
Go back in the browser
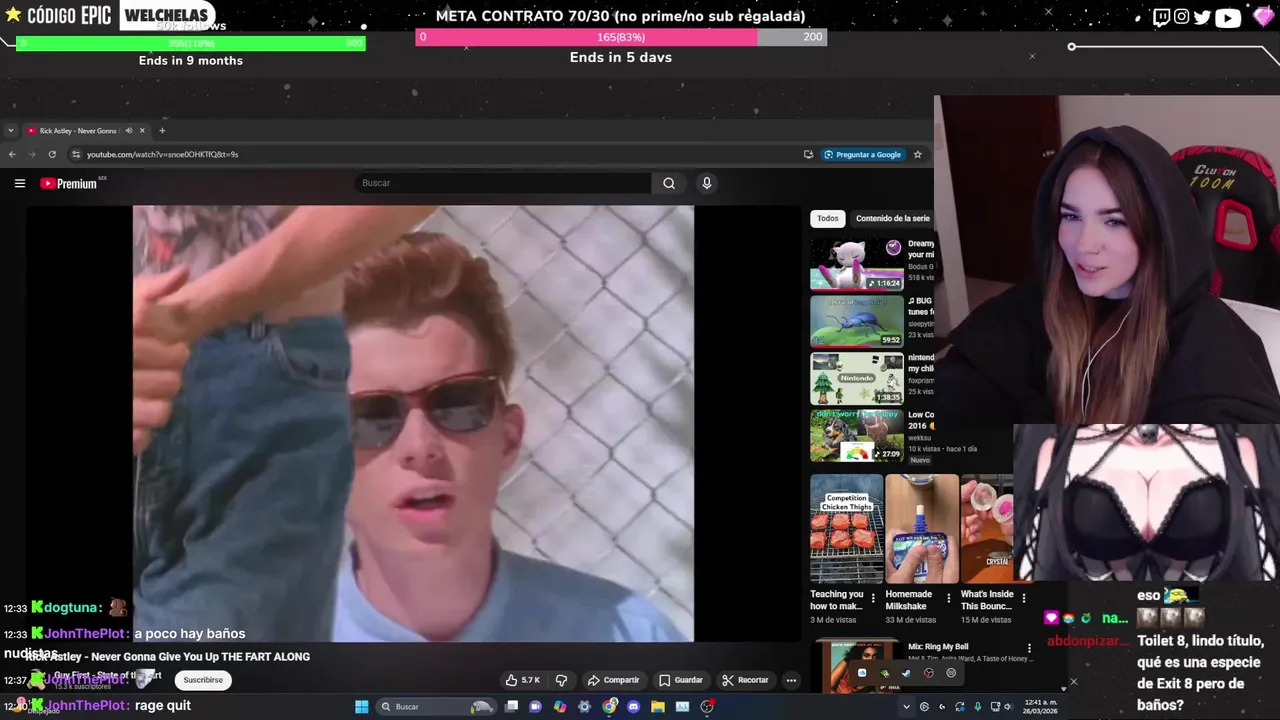12,154
